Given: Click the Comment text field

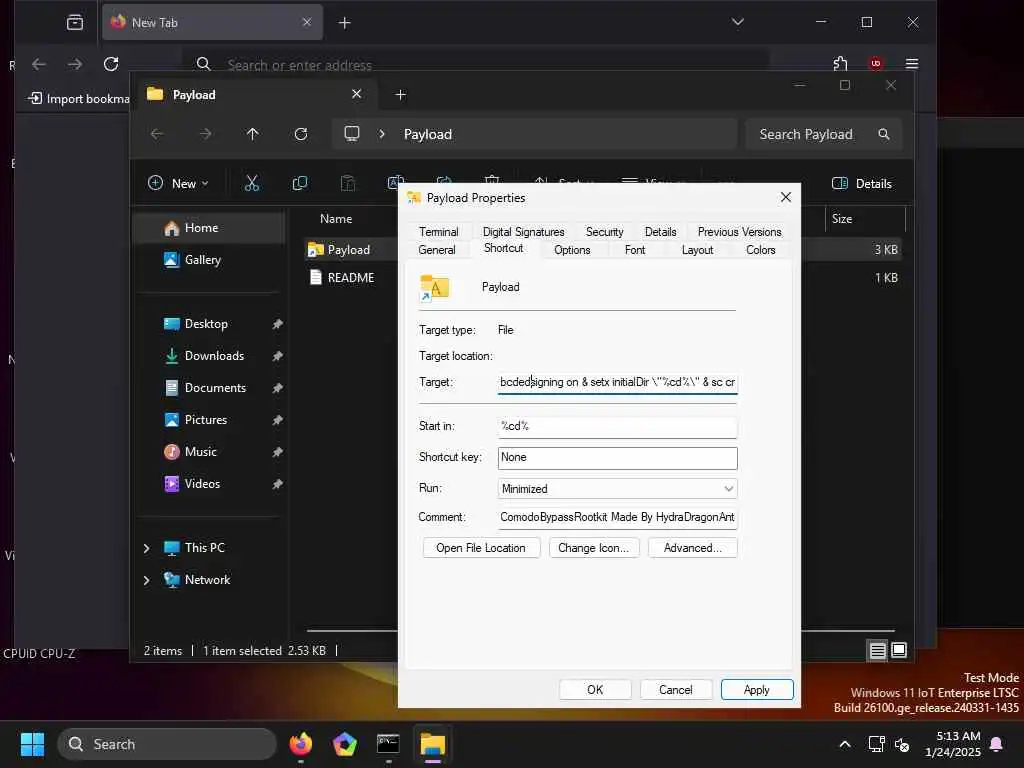Looking at the screenshot, I should 617,517.
